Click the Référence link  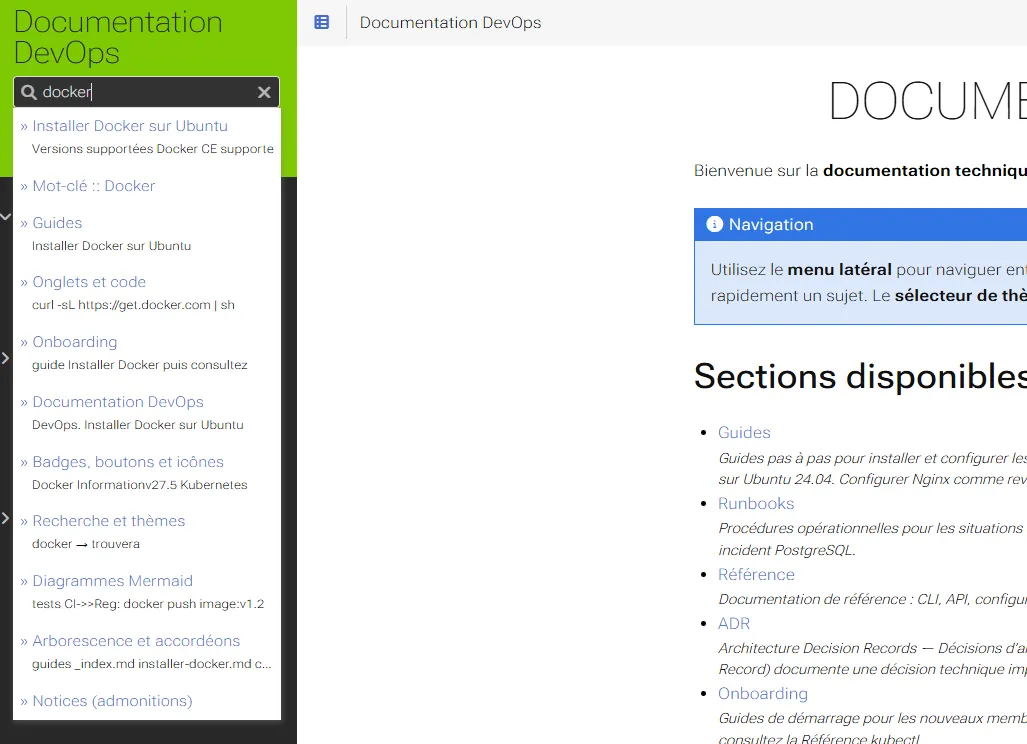pos(755,574)
